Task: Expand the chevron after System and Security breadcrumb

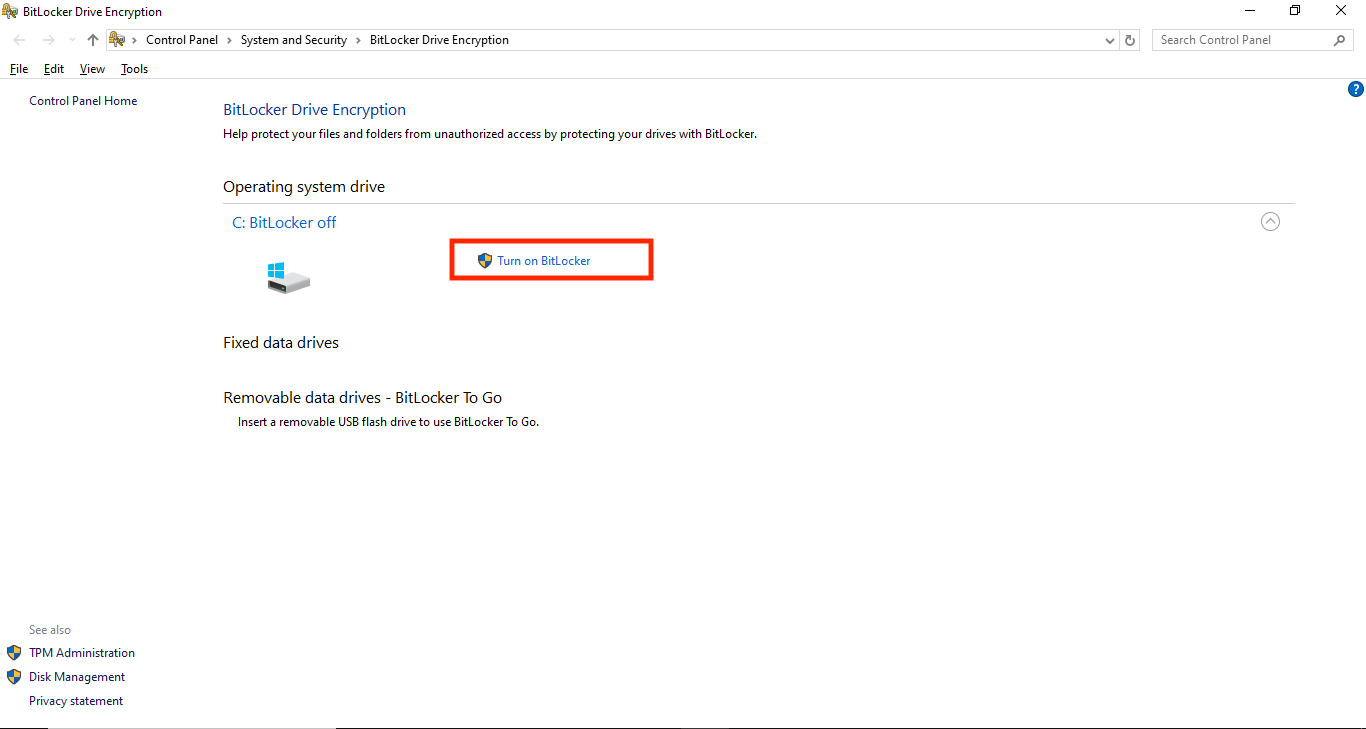Action: tap(358, 40)
